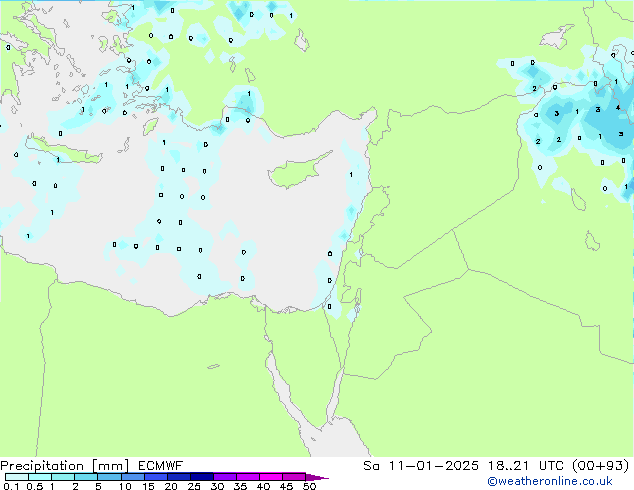Viewport: 634px width, 490px height.
Task: Click the '35' legend scale label
Action: pos(240,486)
